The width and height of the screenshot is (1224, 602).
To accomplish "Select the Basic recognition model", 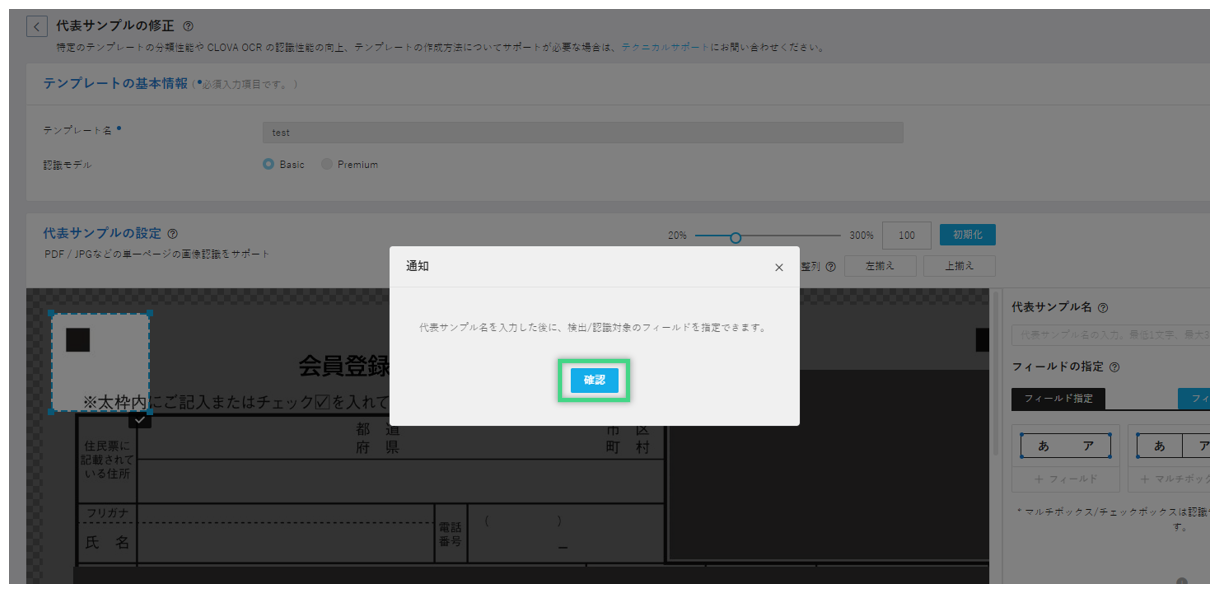I will point(268,164).
